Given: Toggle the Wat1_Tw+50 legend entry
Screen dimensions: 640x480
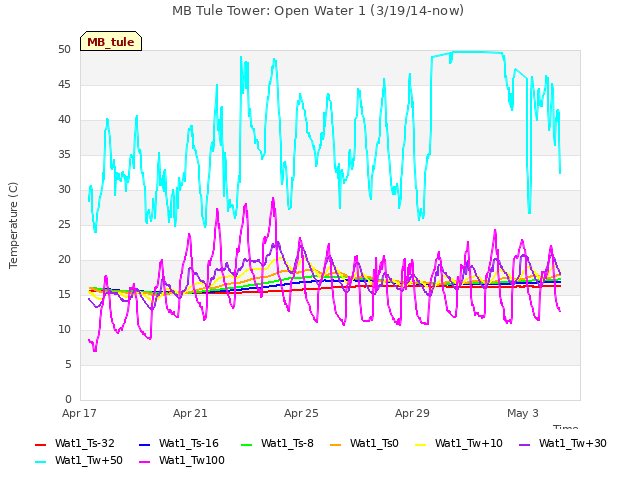Looking at the screenshot, I should click(x=79, y=461).
